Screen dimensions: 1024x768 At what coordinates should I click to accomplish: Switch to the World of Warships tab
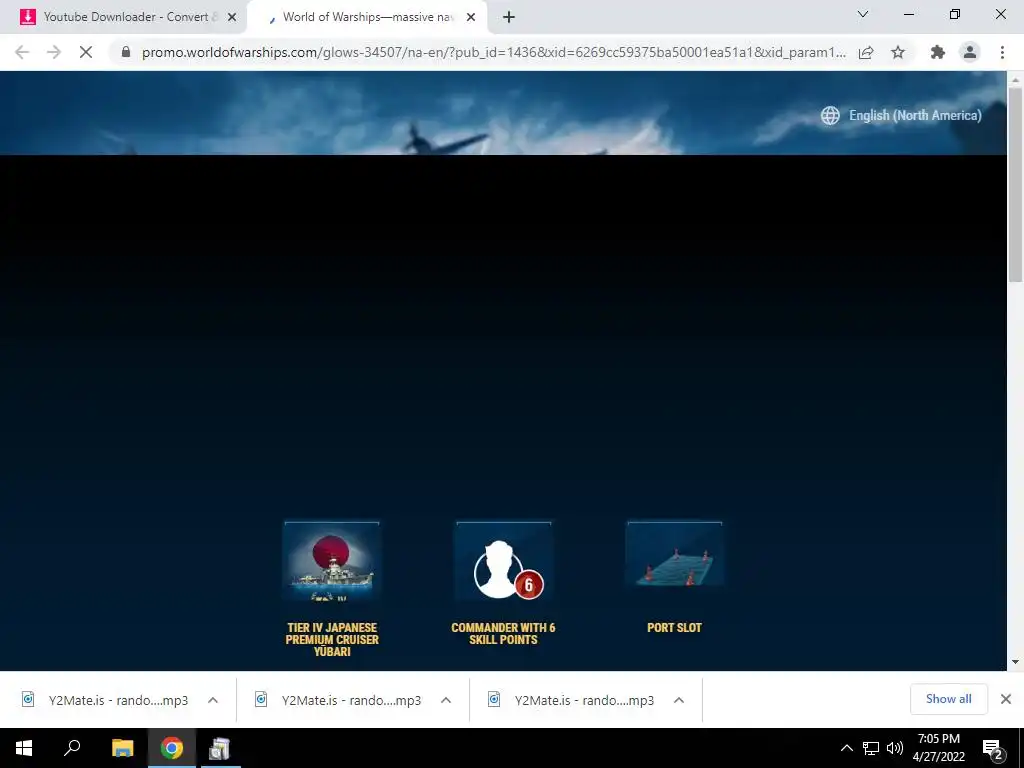coord(366,17)
